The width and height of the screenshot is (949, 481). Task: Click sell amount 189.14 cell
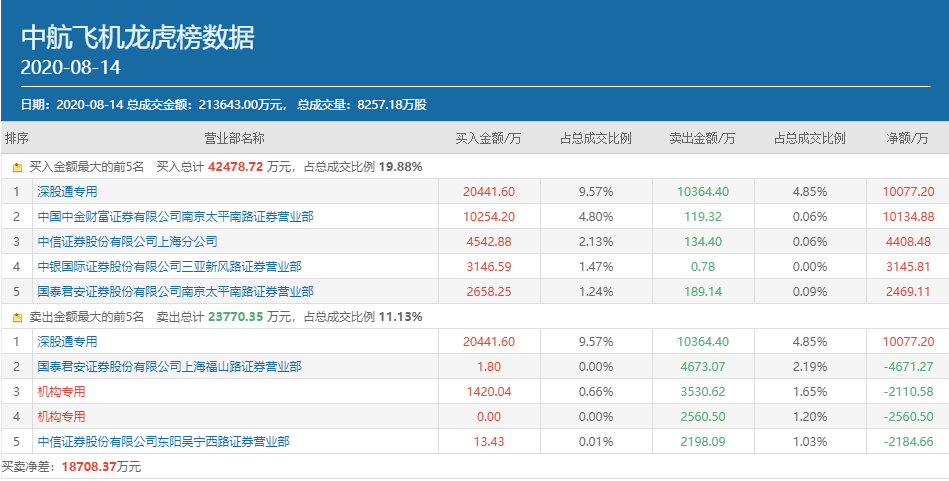703,292
